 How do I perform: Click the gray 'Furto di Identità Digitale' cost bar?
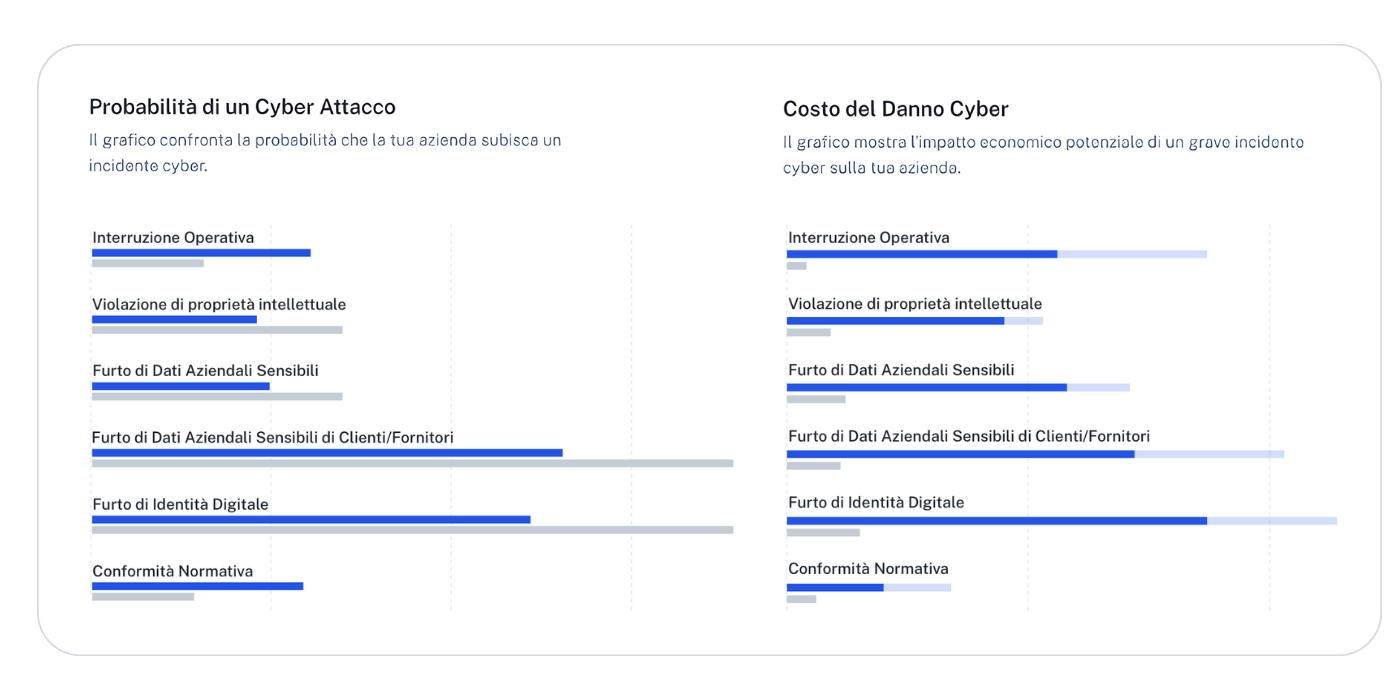pos(823,533)
